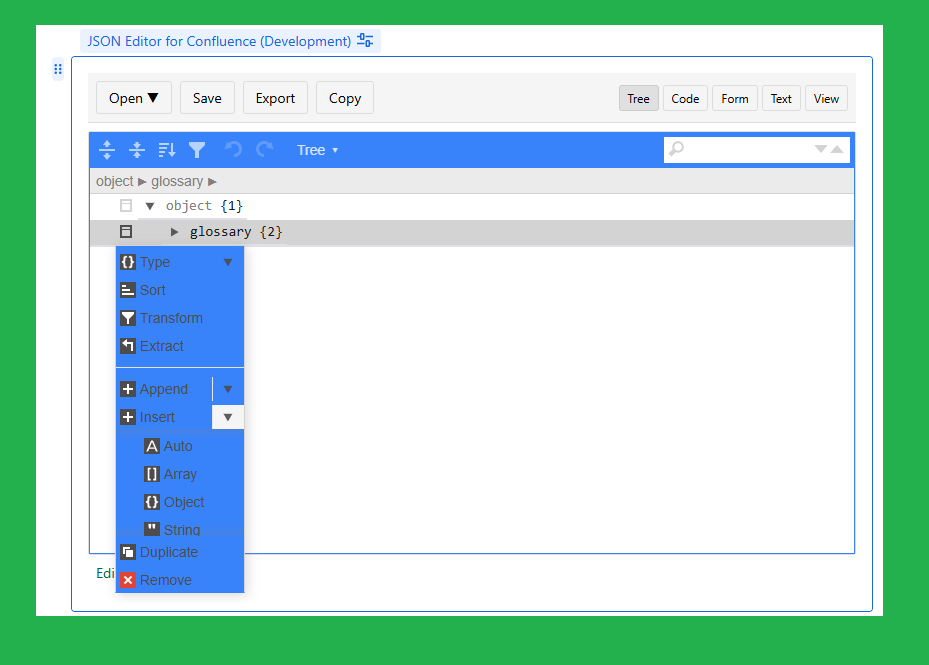This screenshot has height=665, width=929.
Task: Click the search magnifier icon
Action: [676, 149]
